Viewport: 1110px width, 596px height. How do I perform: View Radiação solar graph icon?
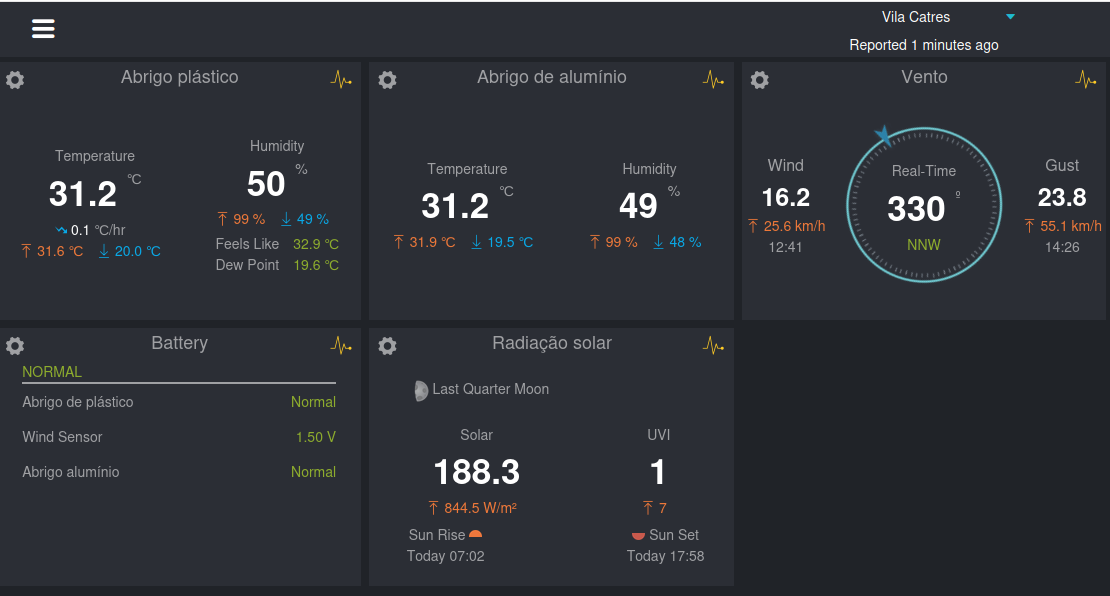point(714,345)
